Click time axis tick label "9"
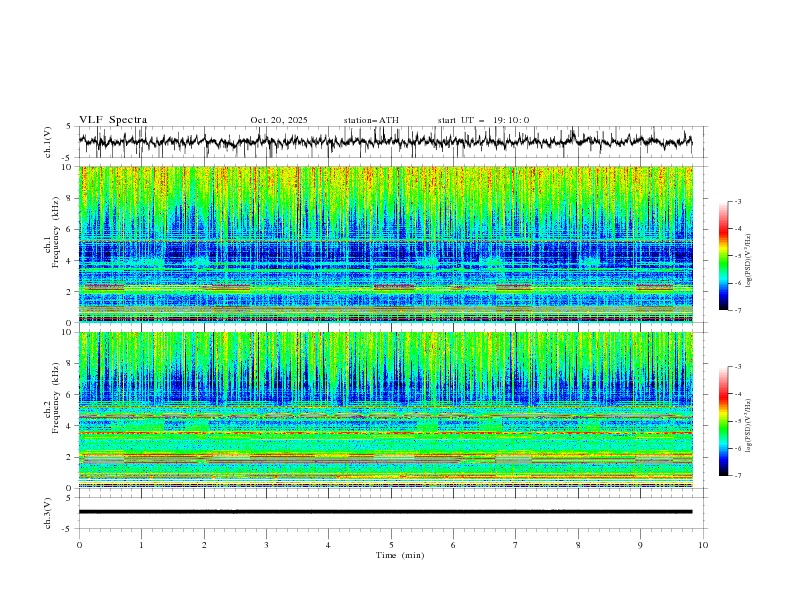The image size is (792, 612). (640, 545)
